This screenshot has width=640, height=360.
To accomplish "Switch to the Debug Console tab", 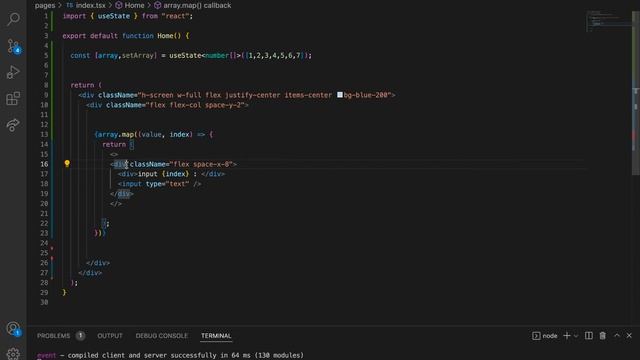I will [162, 336].
